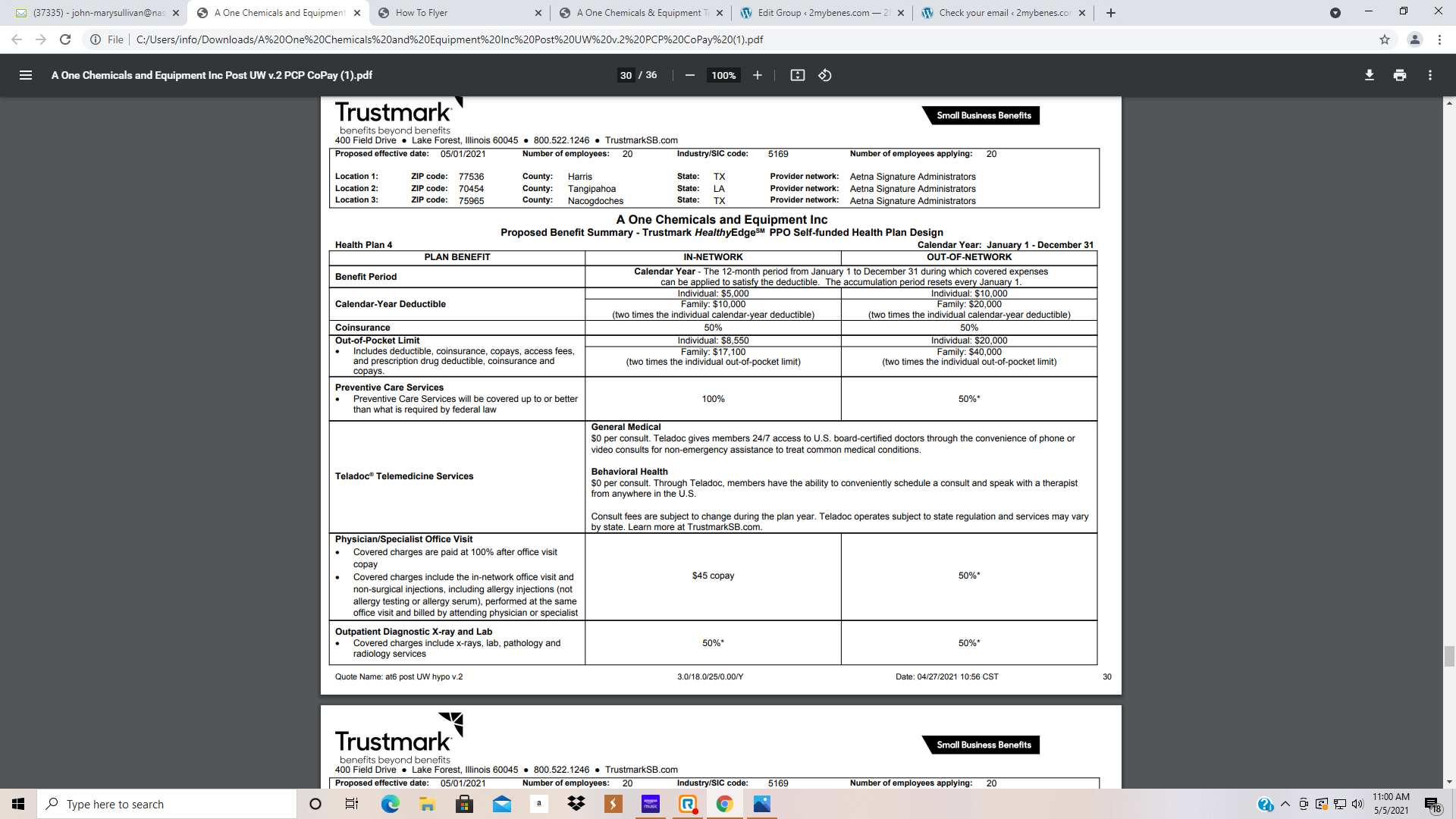Open the PDF viewer more actions menu
This screenshot has height=819, width=1456.
1429,75
